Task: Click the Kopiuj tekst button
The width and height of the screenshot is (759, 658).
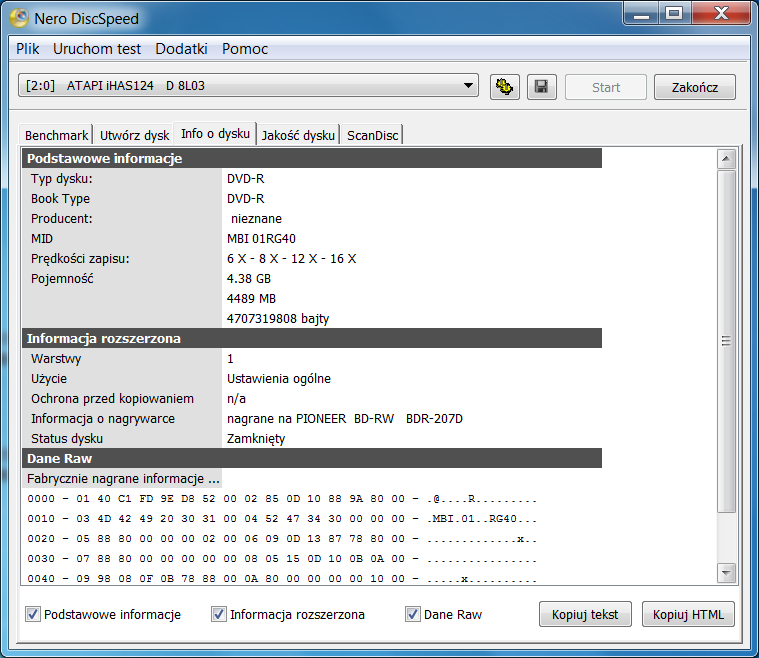Action: (585, 614)
